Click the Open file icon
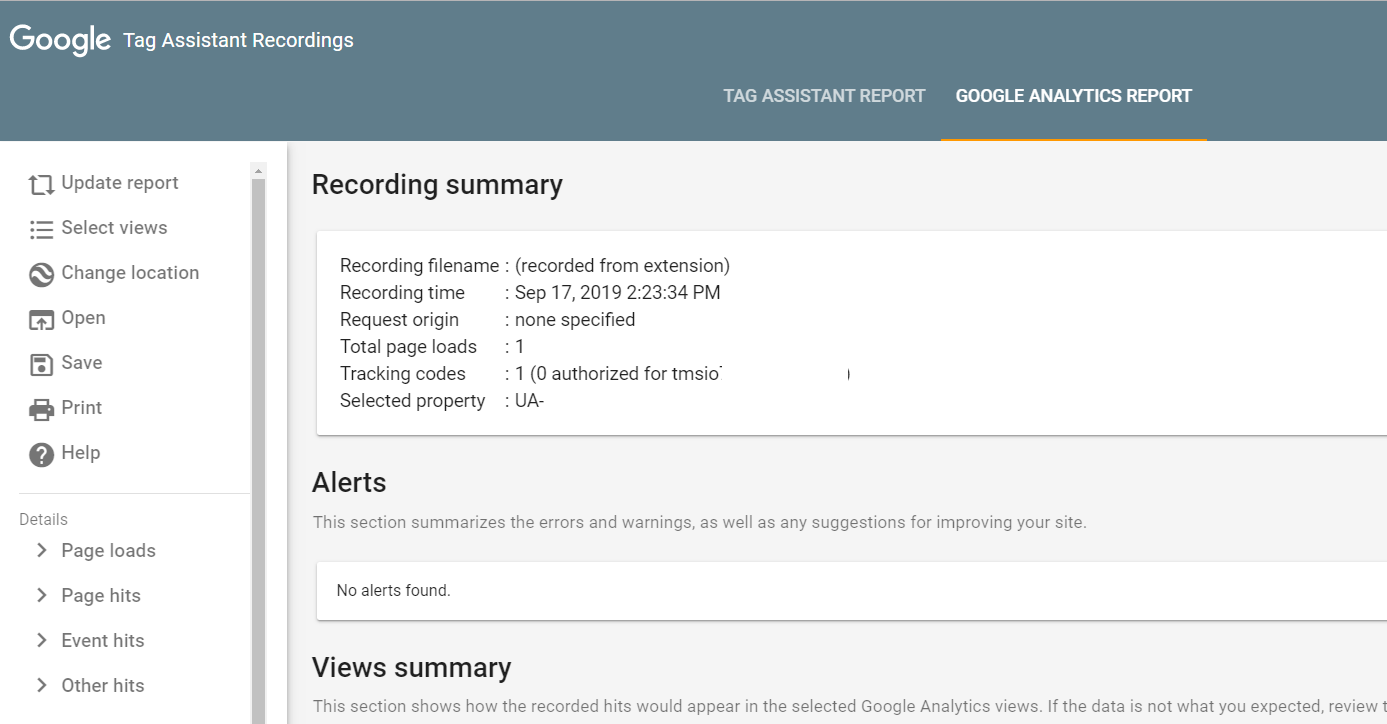 [41, 319]
